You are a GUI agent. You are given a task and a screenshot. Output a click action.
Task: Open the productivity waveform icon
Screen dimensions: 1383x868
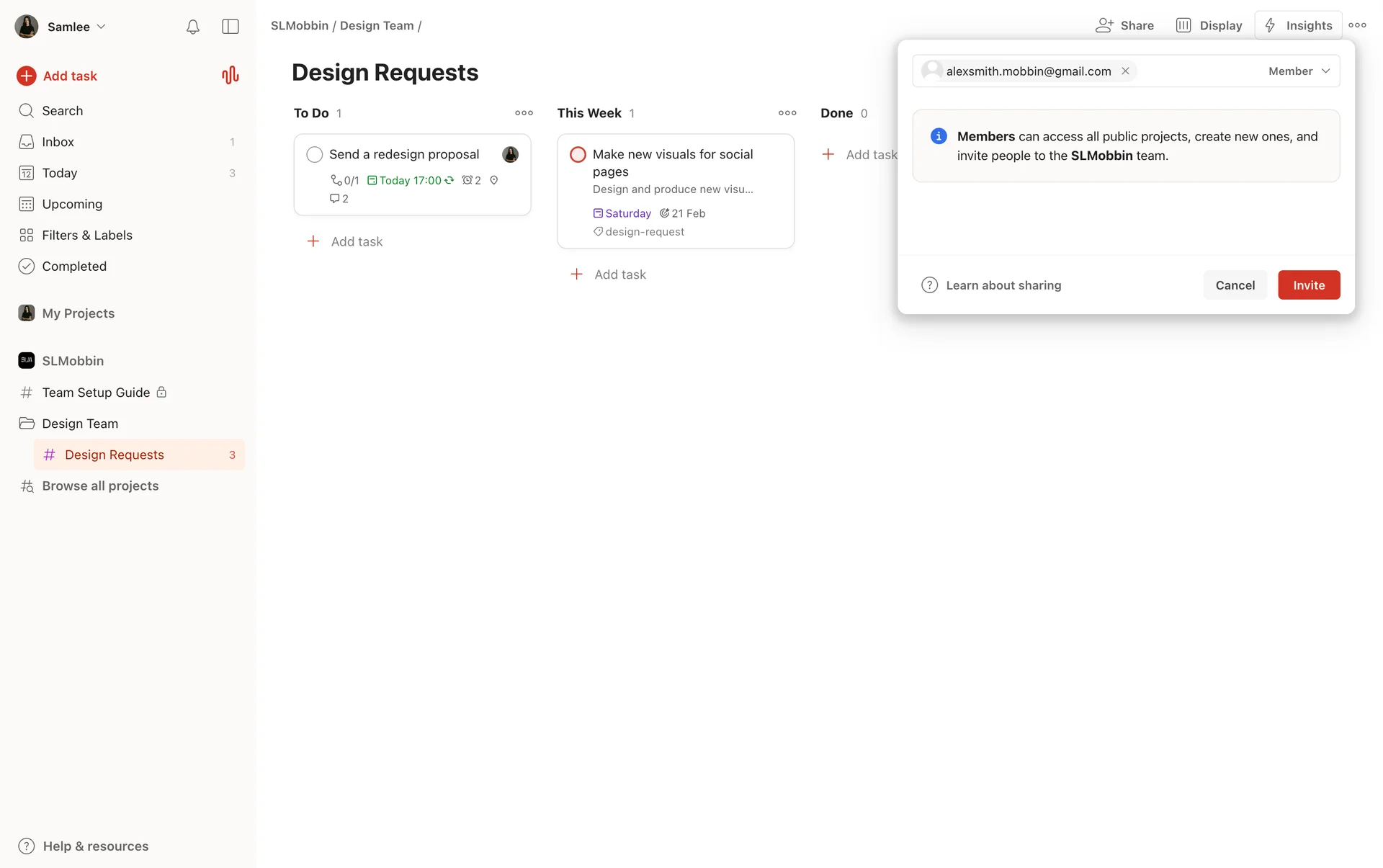(230, 76)
